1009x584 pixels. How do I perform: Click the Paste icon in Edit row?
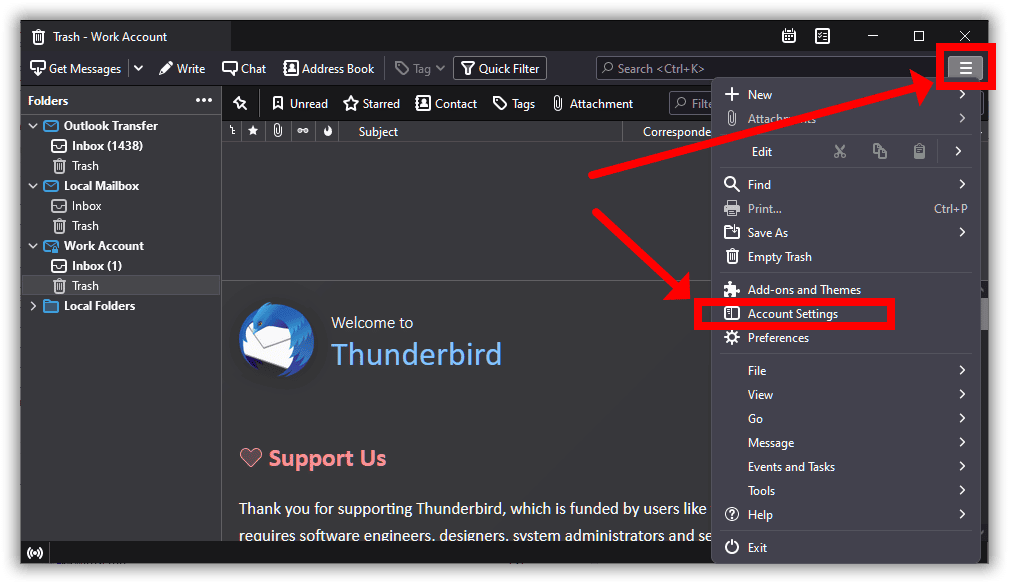pos(919,152)
